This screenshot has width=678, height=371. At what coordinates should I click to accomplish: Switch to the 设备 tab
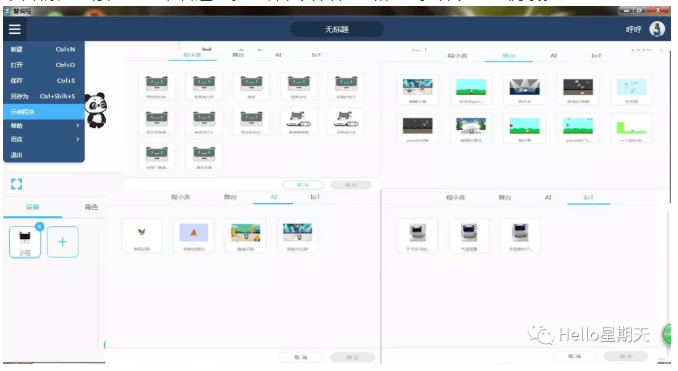32,207
